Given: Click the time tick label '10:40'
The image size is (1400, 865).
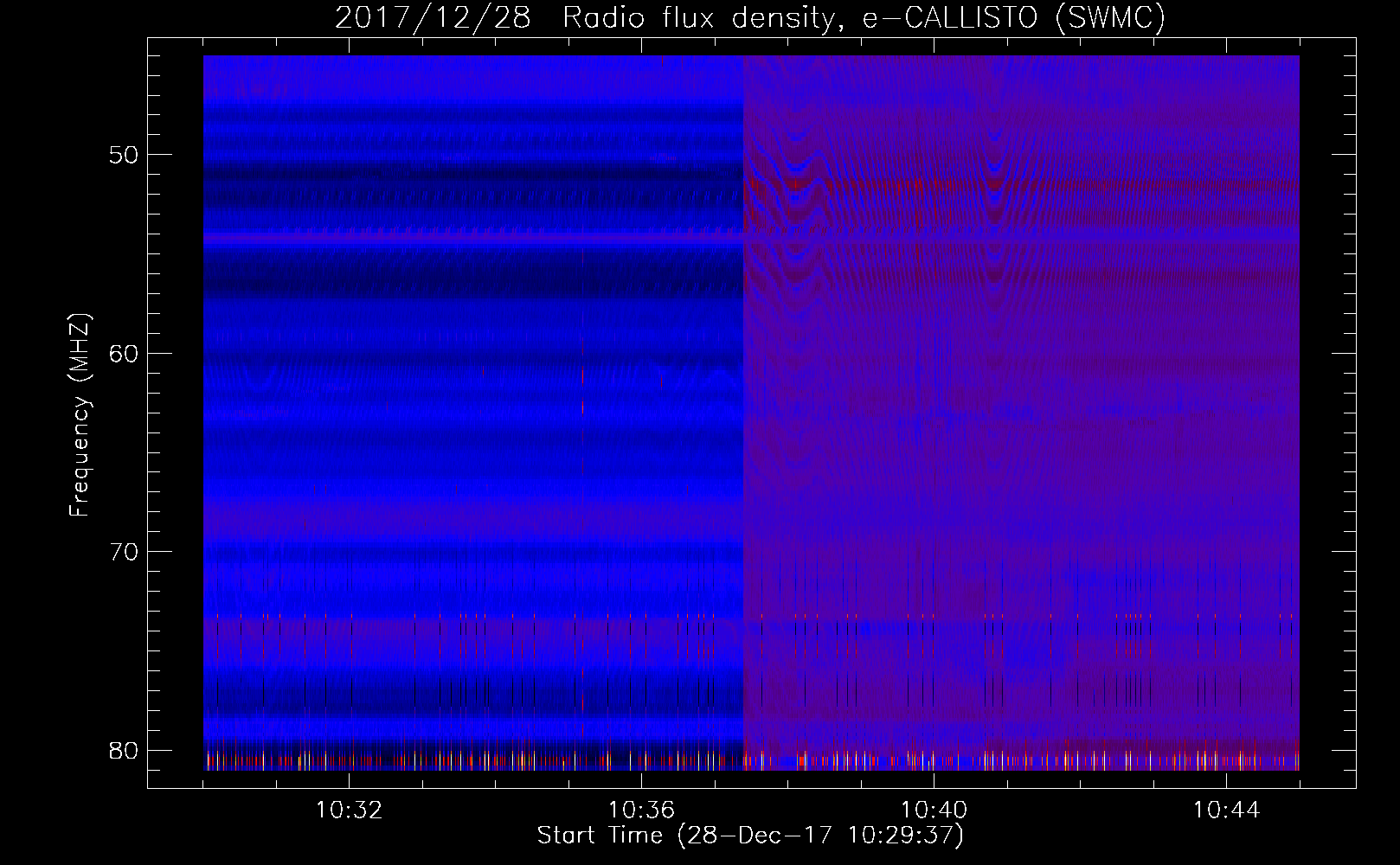Looking at the screenshot, I should [x=934, y=811].
